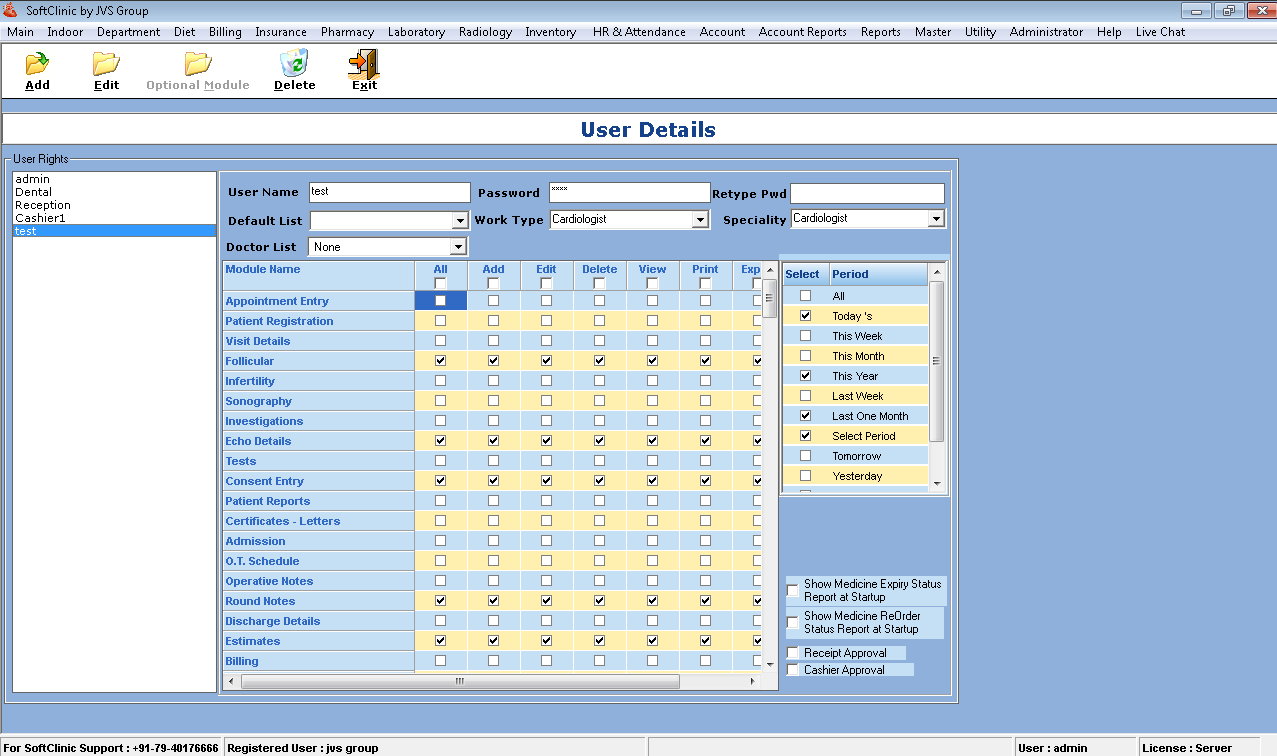Click the Select column header in period list
1277x756 pixels.
(x=805, y=274)
